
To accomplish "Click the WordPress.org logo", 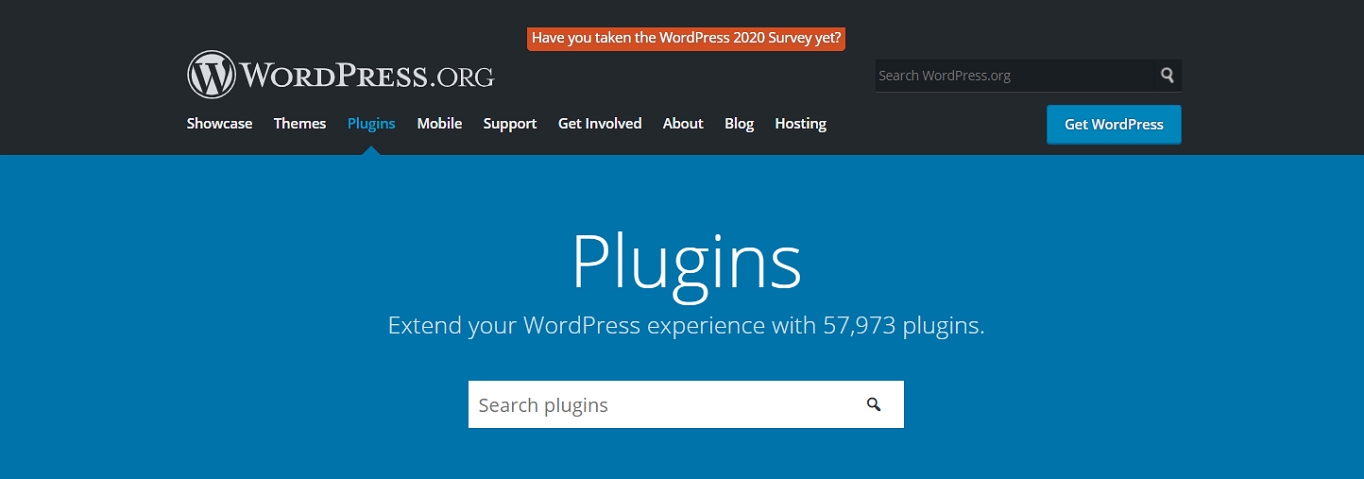I will click(x=340, y=75).
